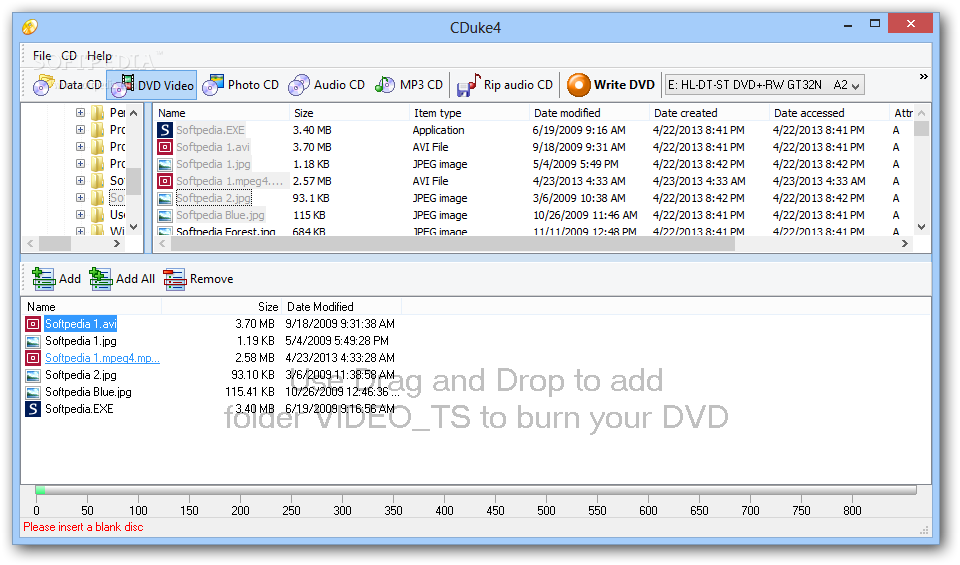The height and width of the screenshot is (565, 960).
Task: Switch to MP3 CD mode
Action: pyautogui.click(x=408, y=85)
